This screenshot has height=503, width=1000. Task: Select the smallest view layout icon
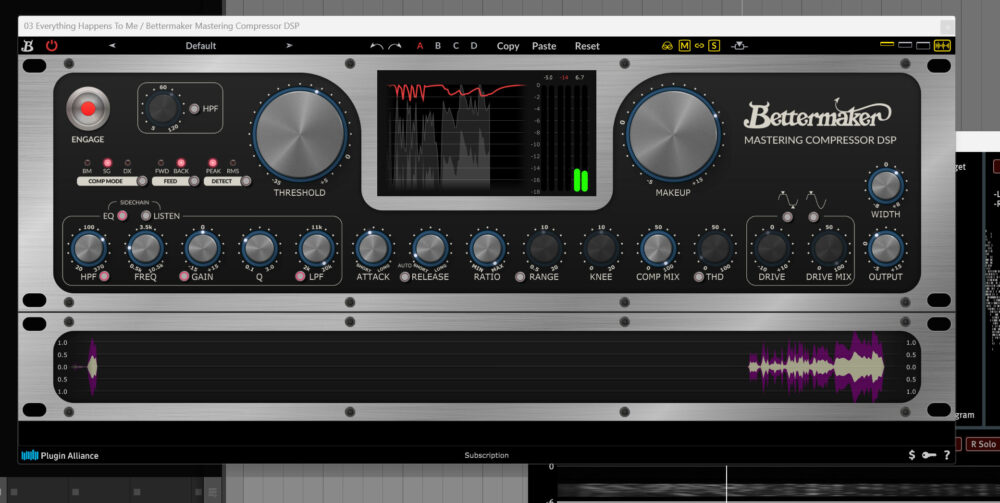pos(887,45)
